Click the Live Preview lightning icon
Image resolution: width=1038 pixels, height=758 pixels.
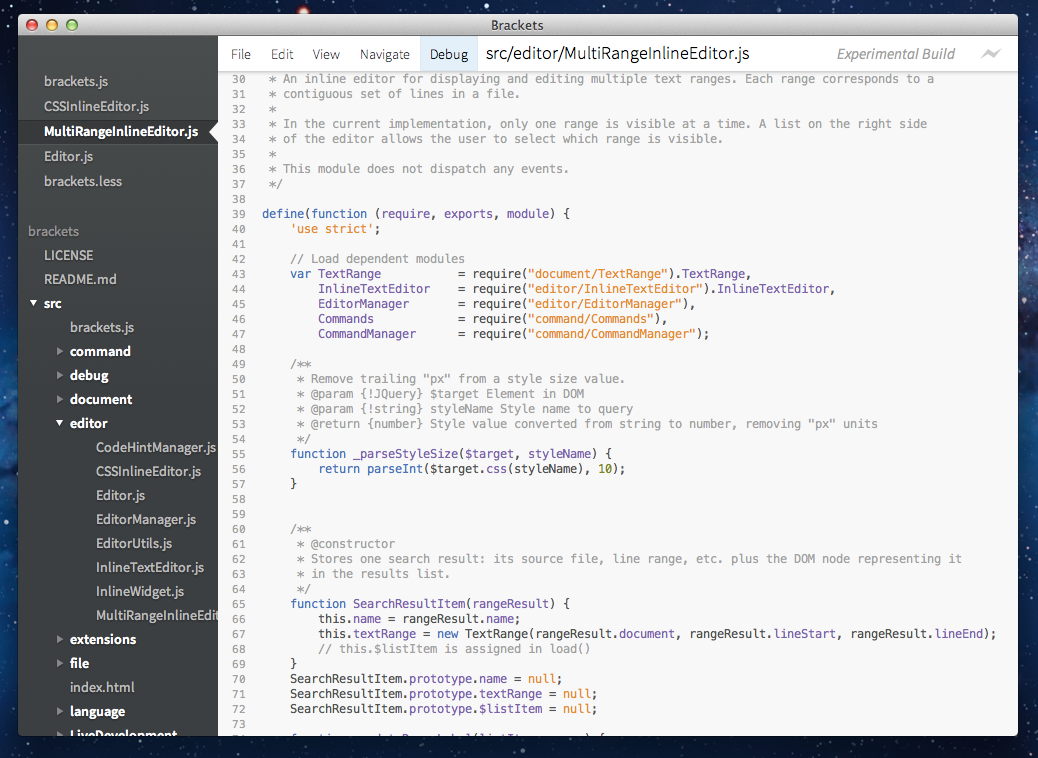(x=990, y=54)
